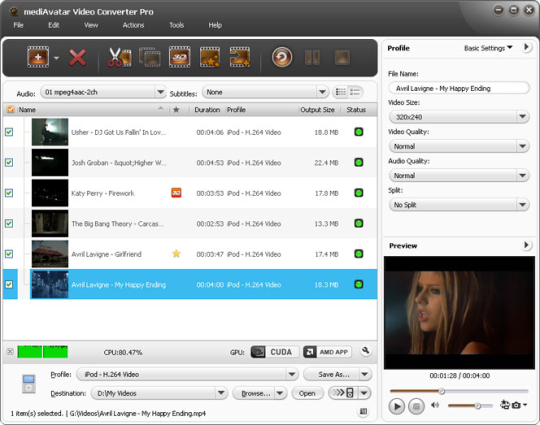This screenshot has height=425, width=540.
Task: Click the Merge clips toolbar icon
Action: (150, 57)
